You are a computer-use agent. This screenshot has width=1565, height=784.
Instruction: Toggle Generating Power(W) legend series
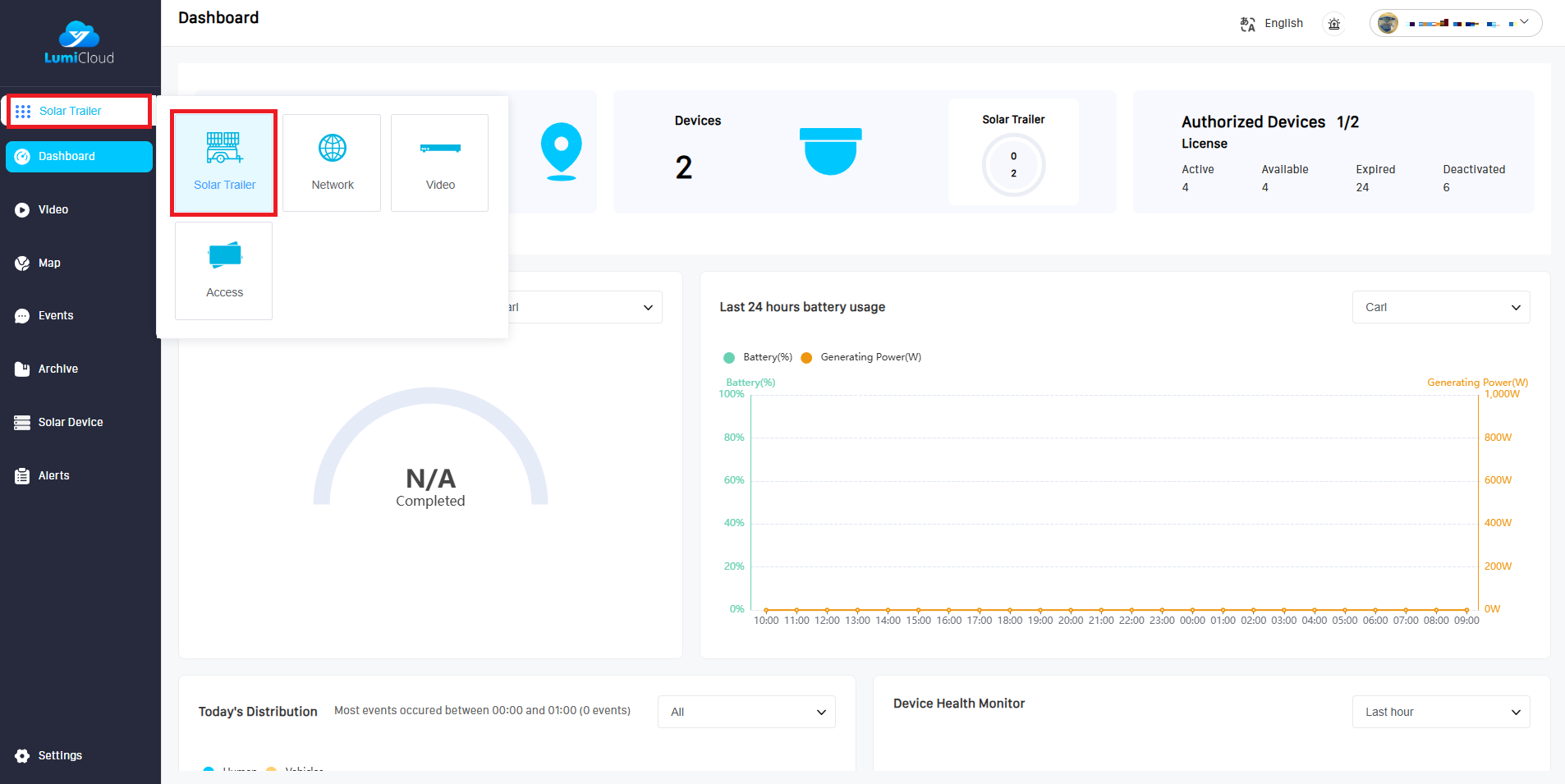[861, 357]
